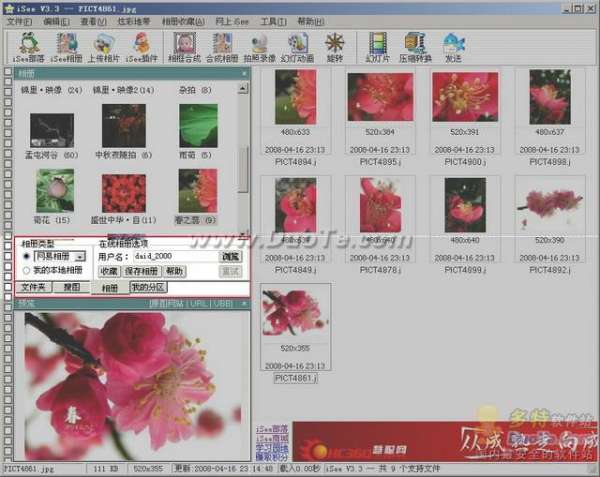Image resolution: width=600 pixels, height=477 pixels.
Task: Select the 雨荷 (5) lotus leaf album
Action: (198, 126)
